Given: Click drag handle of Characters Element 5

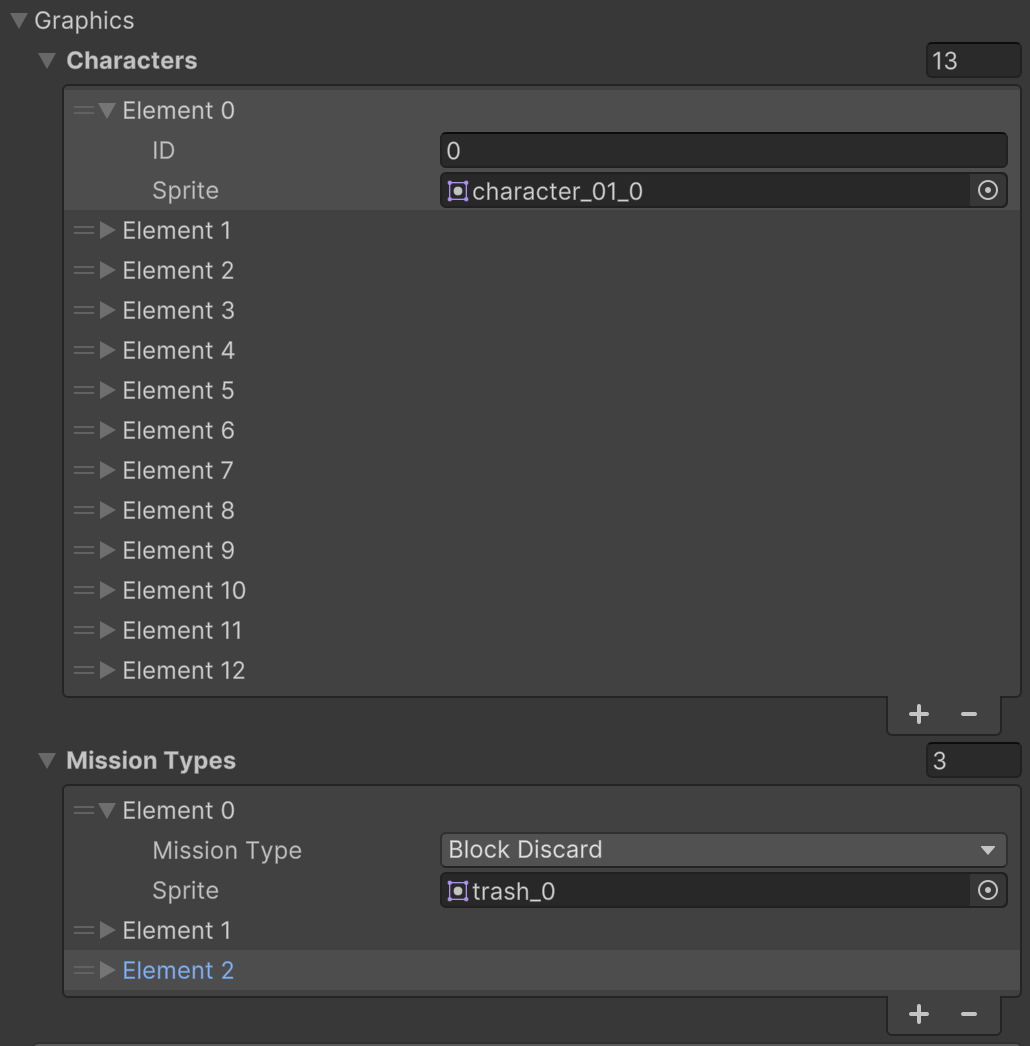Looking at the screenshot, I should pos(83,390).
